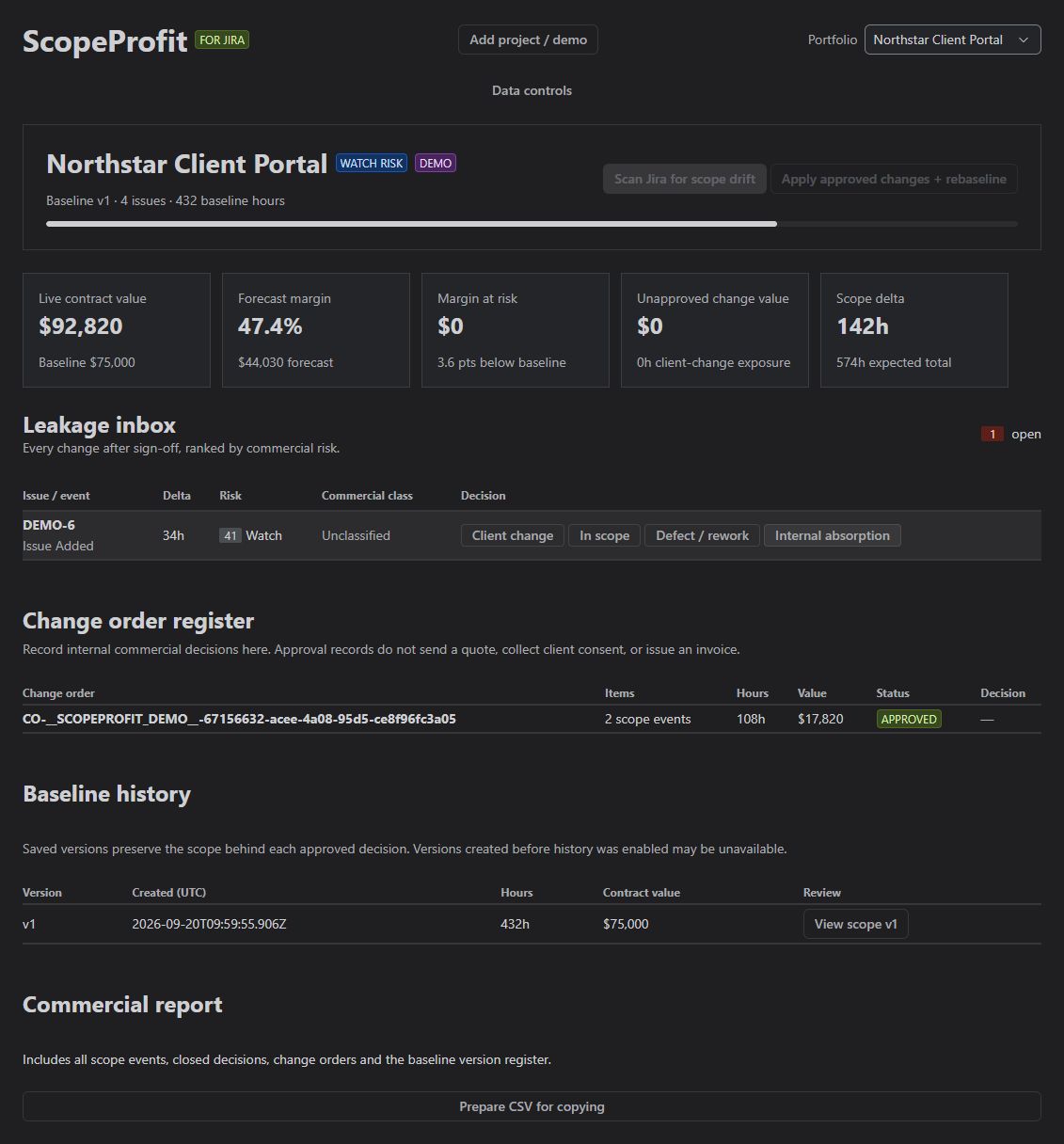Click the CO-__SCOPEPROFIT_DEMO__ change order ID
This screenshot has height=1144, width=1064.
[x=239, y=719]
